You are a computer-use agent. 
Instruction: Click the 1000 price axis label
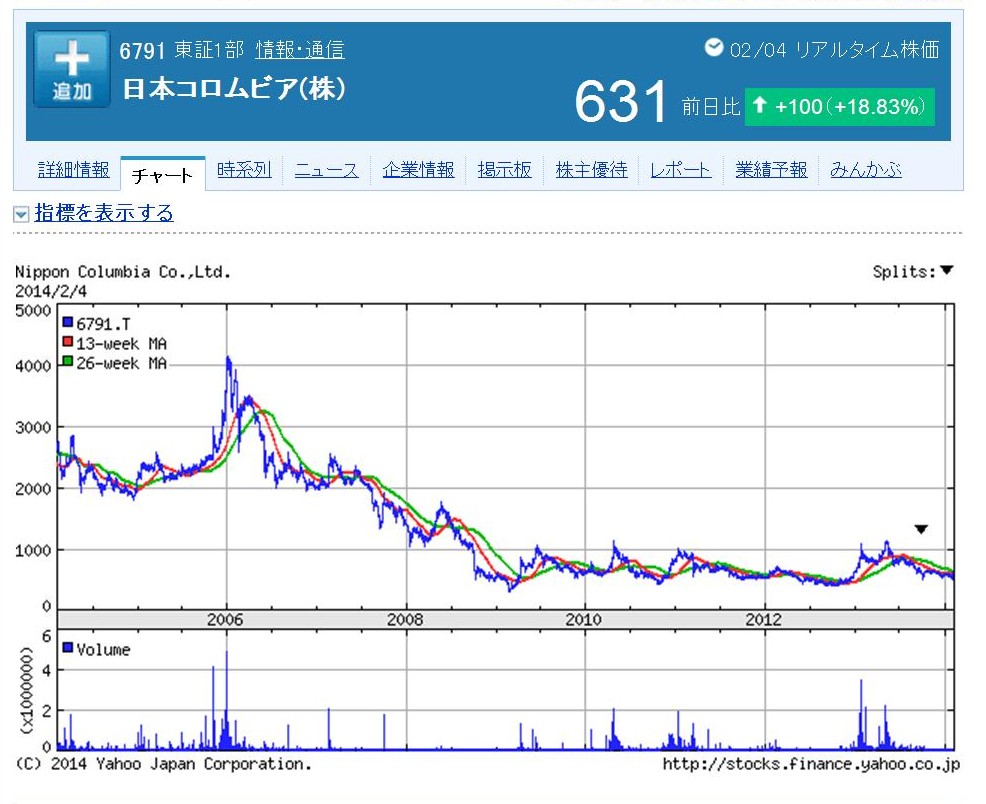click(x=33, y=551)
